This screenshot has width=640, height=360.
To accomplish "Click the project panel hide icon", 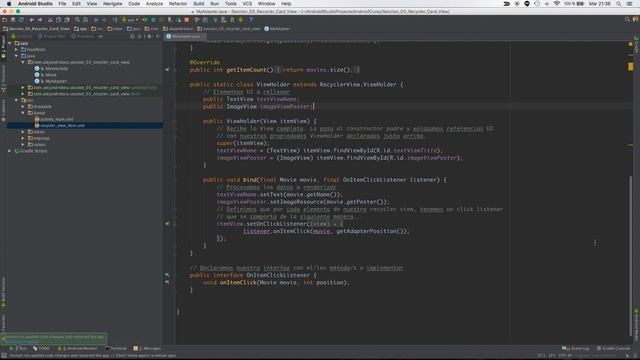I will (x=158, y=36).
